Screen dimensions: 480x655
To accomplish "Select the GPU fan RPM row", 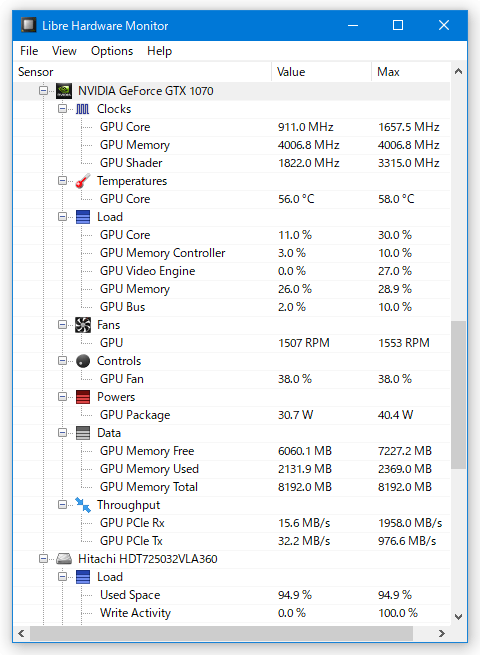I will point(232,343).
